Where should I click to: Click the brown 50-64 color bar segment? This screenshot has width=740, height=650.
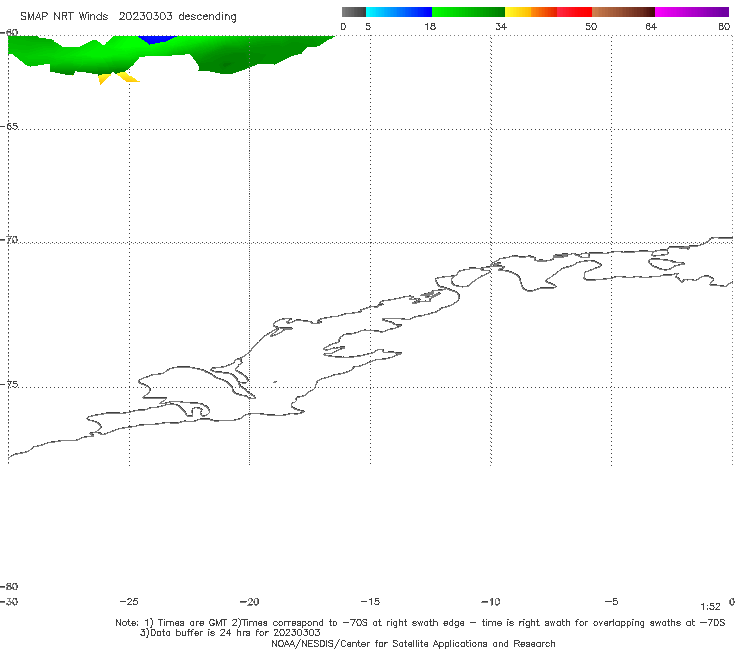click(x=623, y=12)
